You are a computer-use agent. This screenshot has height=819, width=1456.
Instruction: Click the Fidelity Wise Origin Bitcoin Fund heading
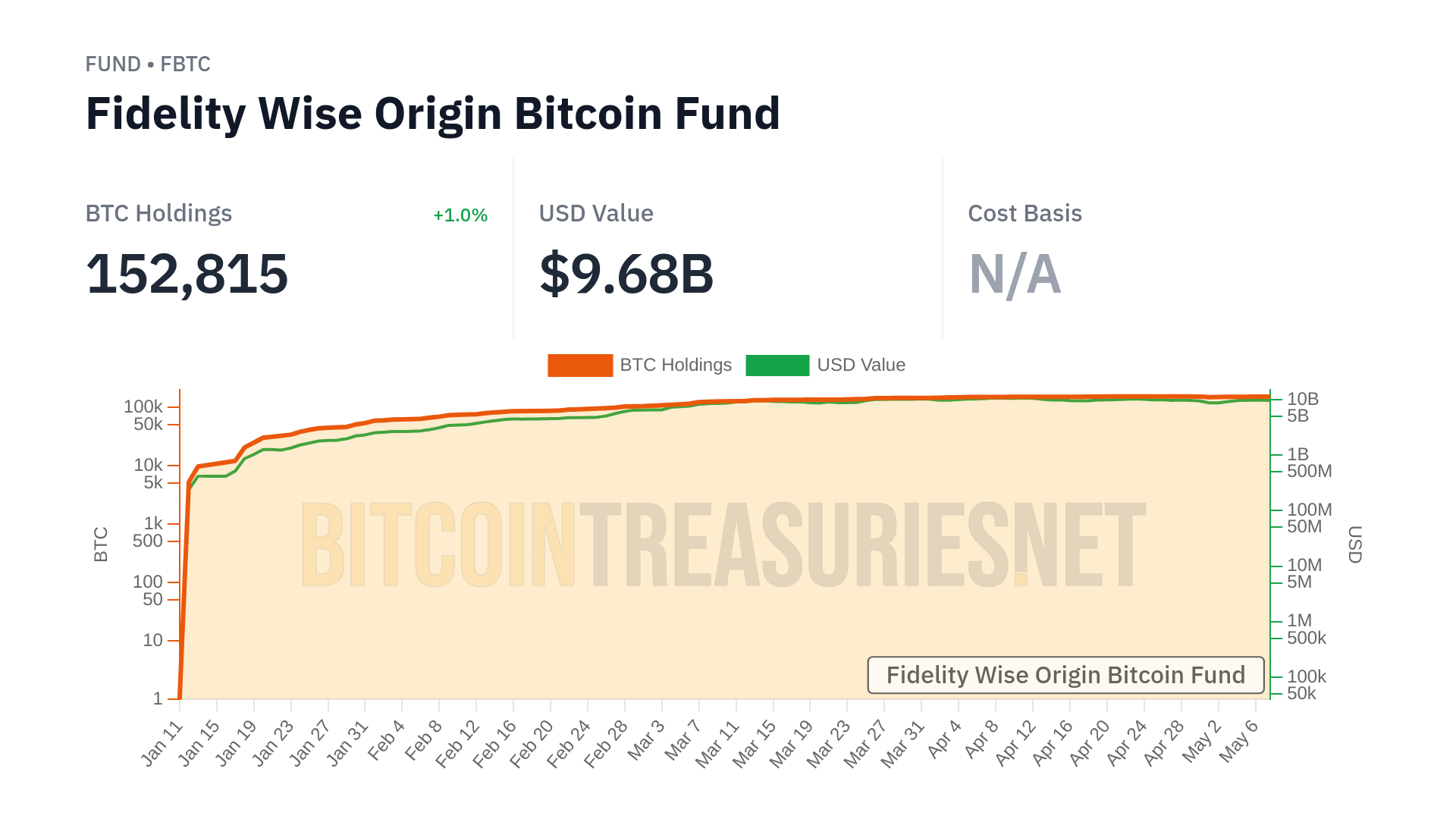pyautogui.click(x=433, y=114)
